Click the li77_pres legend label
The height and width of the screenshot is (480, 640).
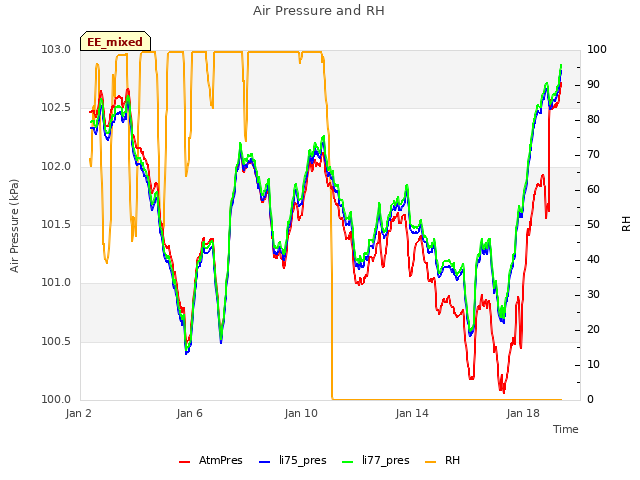(x=385, y=460)
